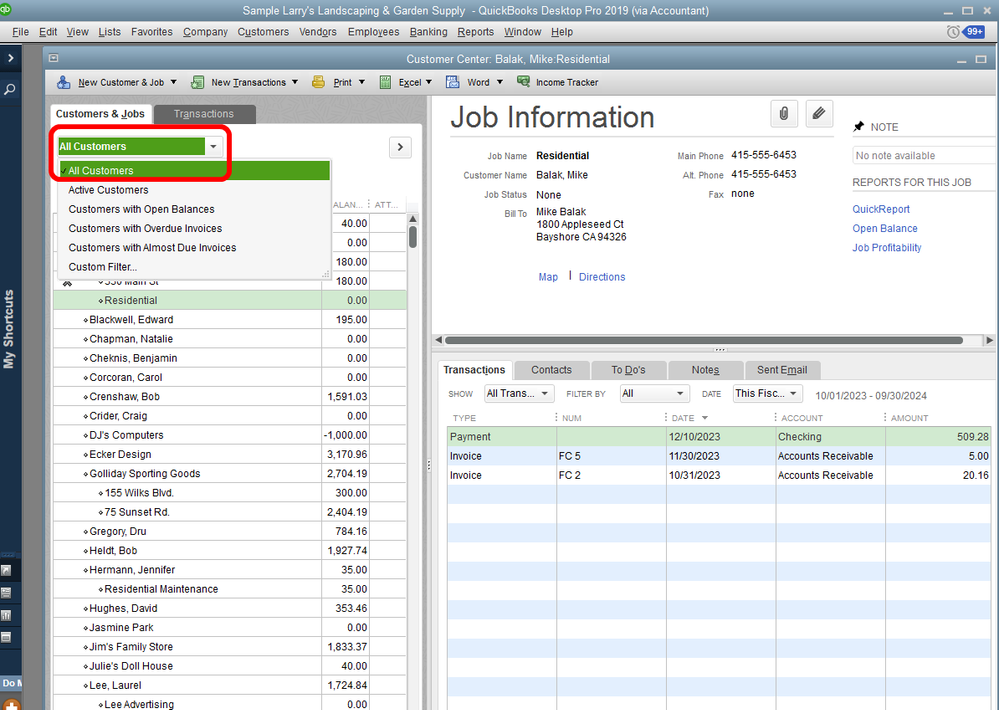Viewport: 999px width, 710px height.
Task: Select Customers with Open Balances option
Action: coord(194,209)
